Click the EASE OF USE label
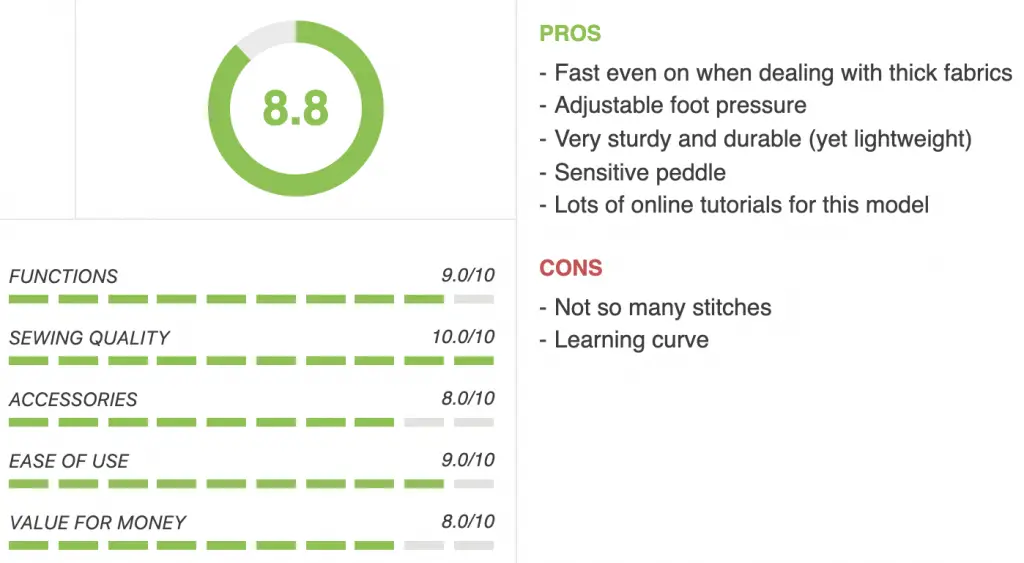 [x=69, y=461]
